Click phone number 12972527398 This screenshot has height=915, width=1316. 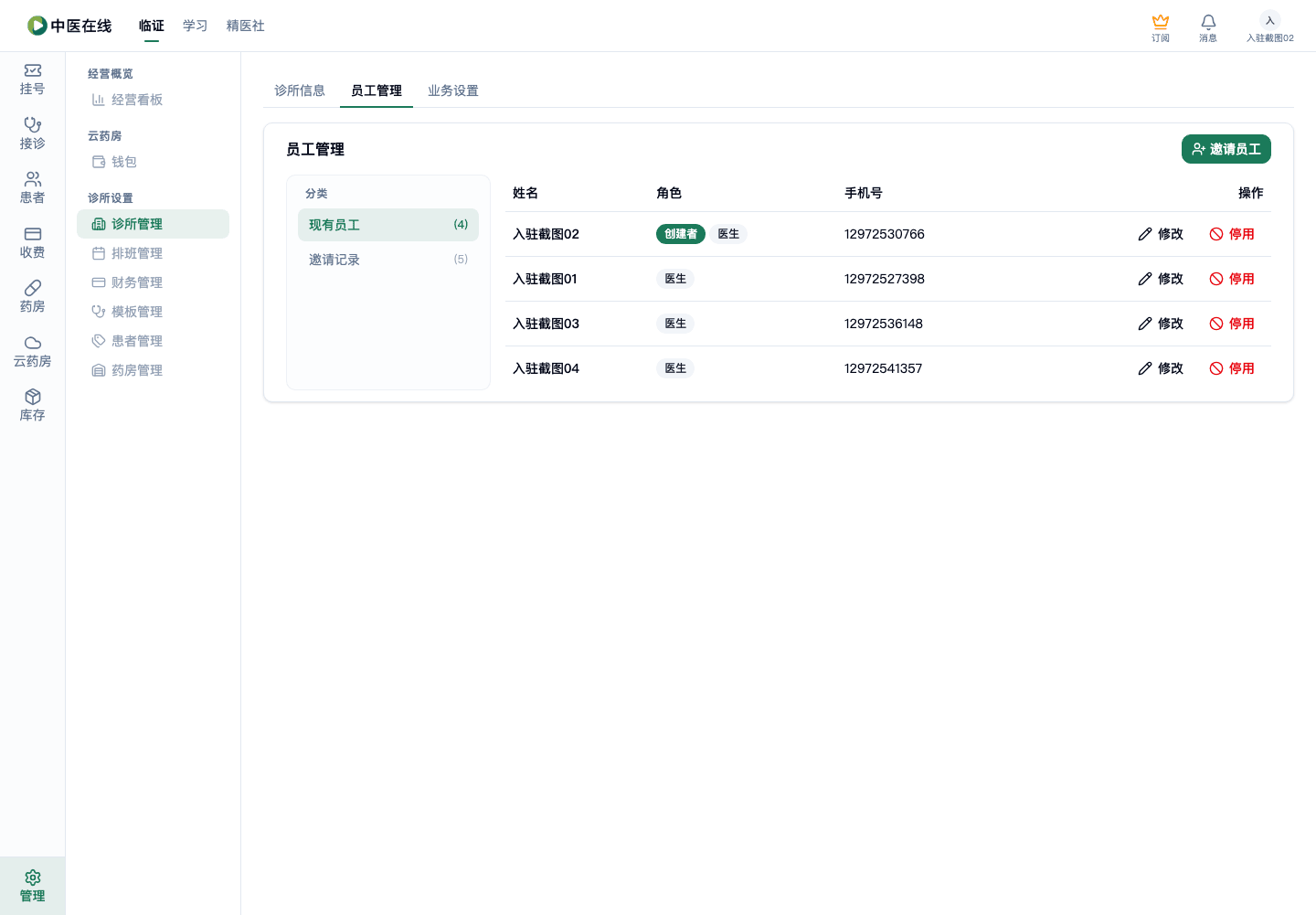[885, 279]
